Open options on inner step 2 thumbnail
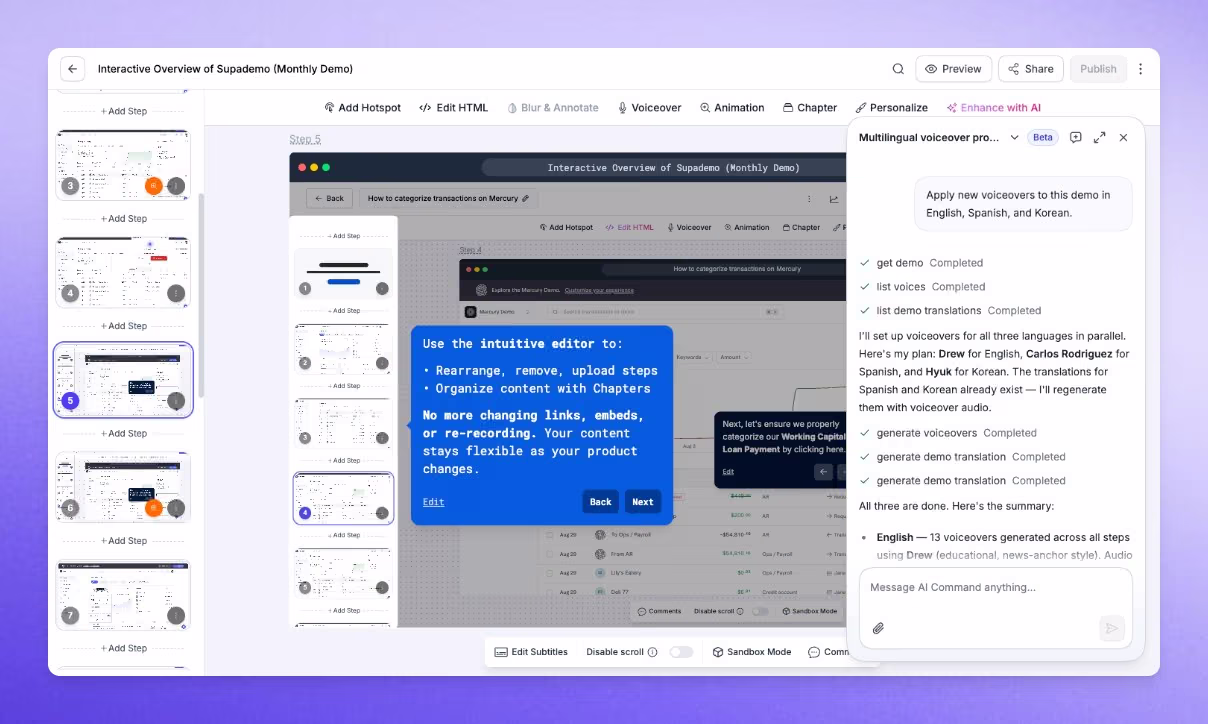1208x724 pixels. (x=382, y=363)
